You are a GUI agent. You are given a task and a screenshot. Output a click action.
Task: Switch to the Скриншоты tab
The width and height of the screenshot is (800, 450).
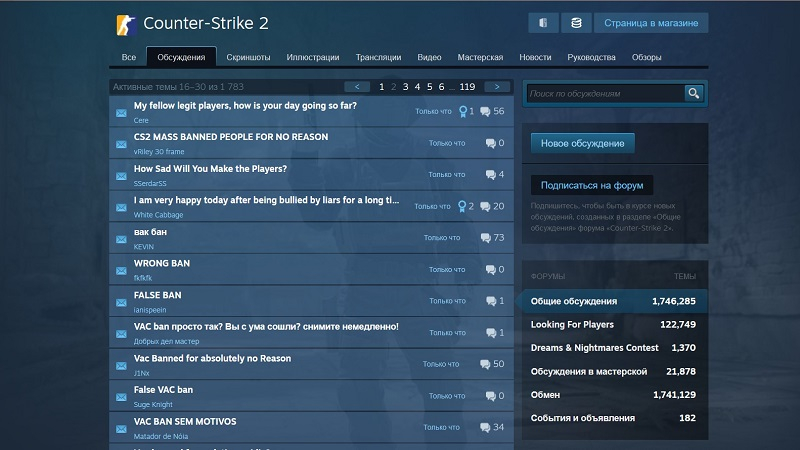(248, 58)
